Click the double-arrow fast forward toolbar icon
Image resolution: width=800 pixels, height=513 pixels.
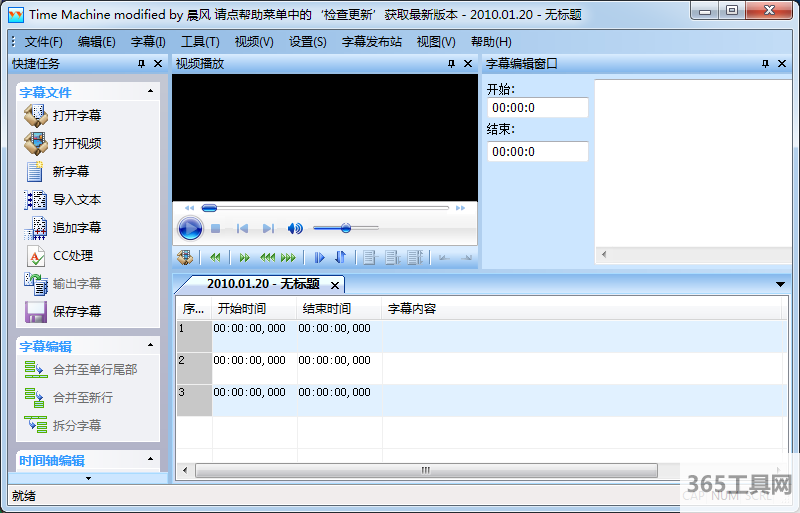pos(244,258)
